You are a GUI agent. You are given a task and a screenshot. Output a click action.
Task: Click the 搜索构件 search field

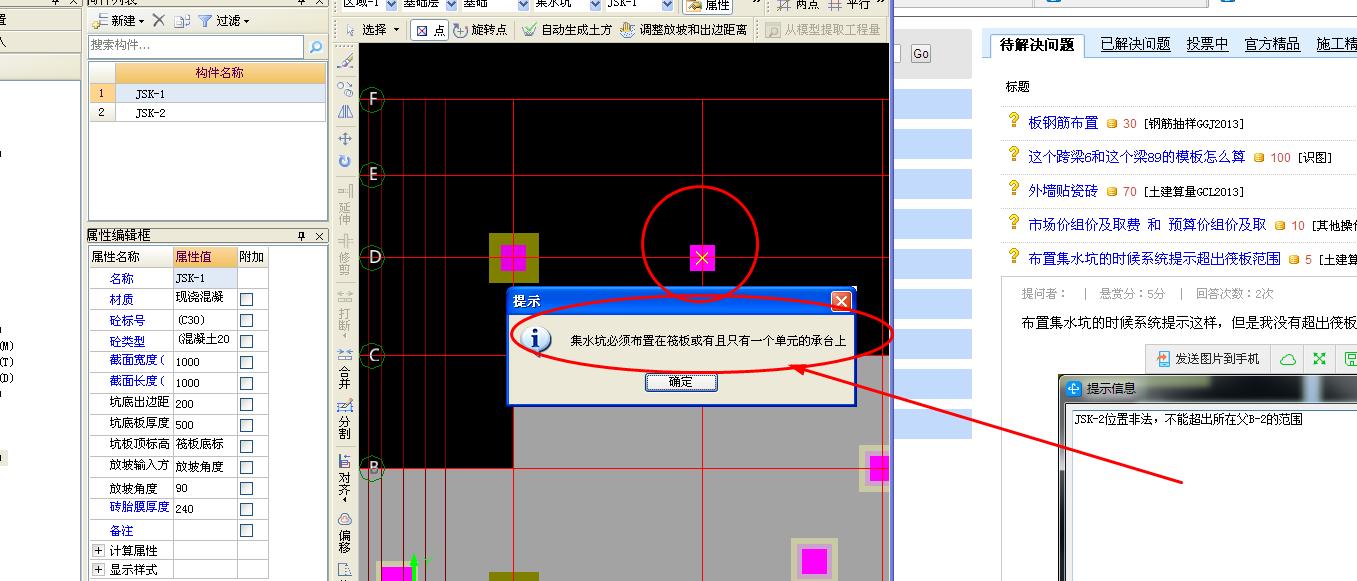point(196,46)
